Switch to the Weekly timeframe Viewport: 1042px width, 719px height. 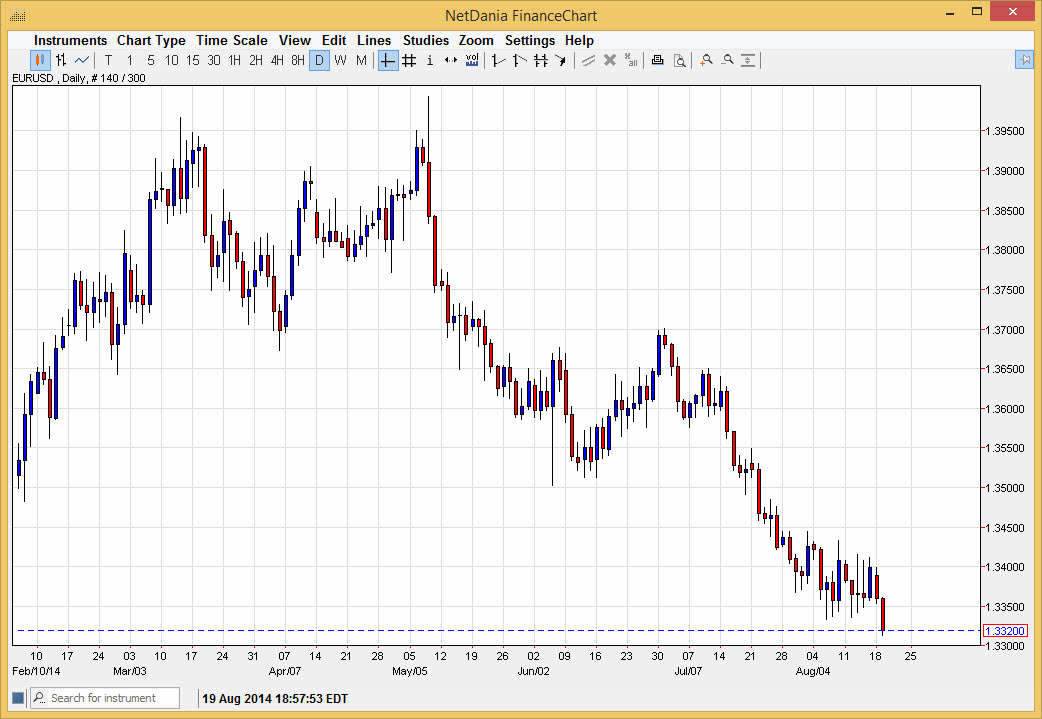point(340,60)
